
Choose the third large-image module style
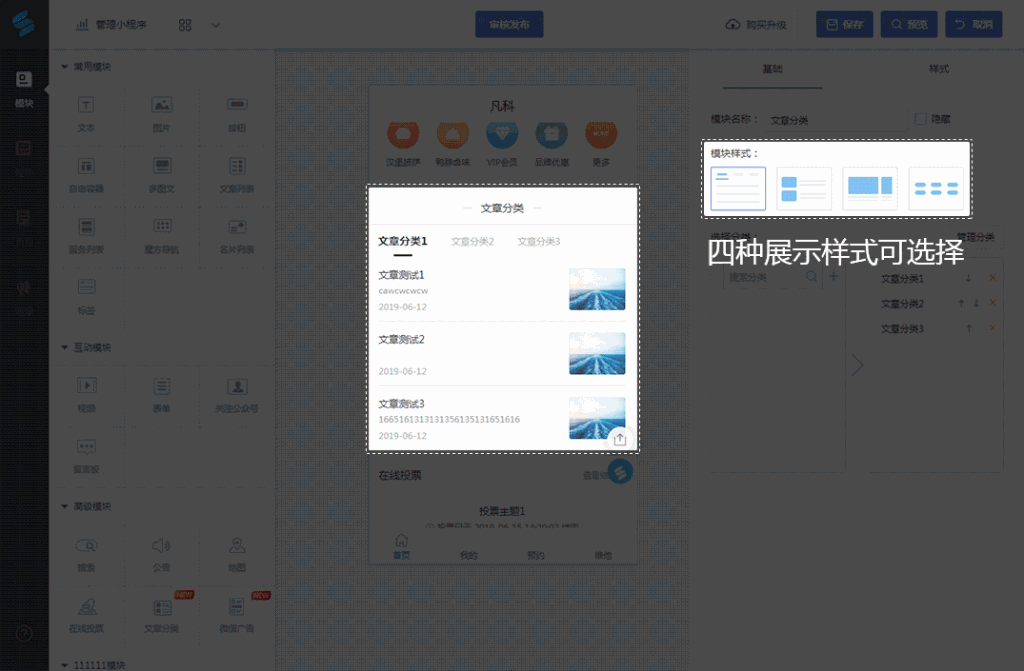coord(870,188)
